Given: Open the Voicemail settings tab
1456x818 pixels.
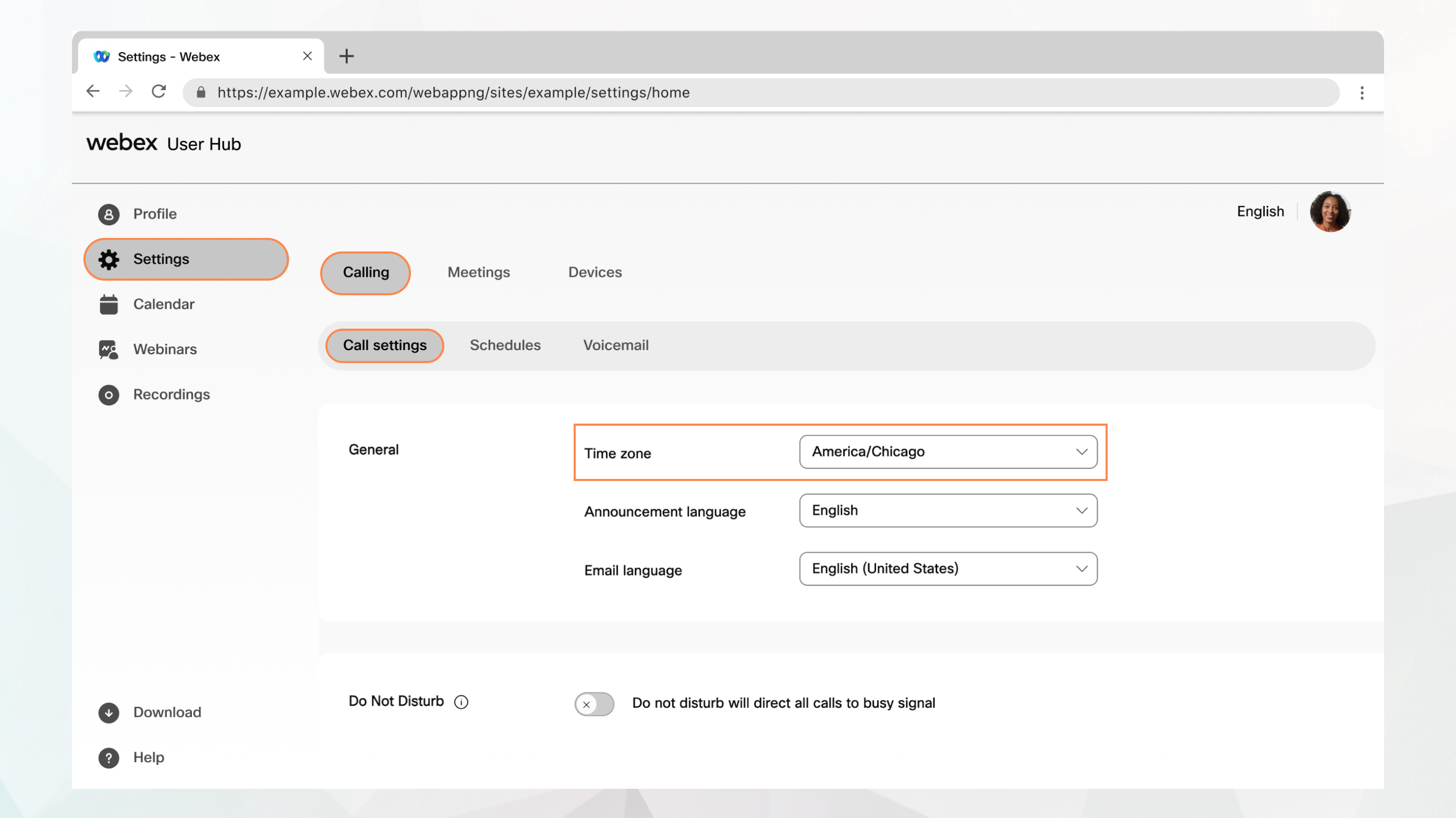Looking at the screenshot, I should tap(615, 345).
